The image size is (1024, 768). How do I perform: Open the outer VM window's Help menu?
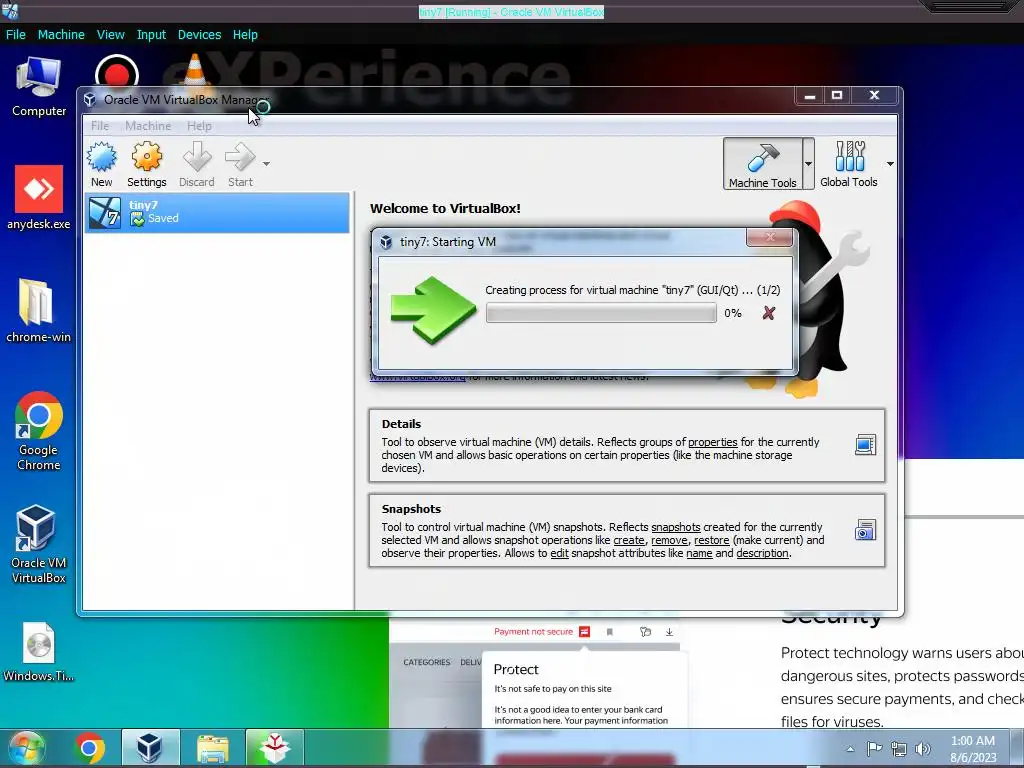245,35
